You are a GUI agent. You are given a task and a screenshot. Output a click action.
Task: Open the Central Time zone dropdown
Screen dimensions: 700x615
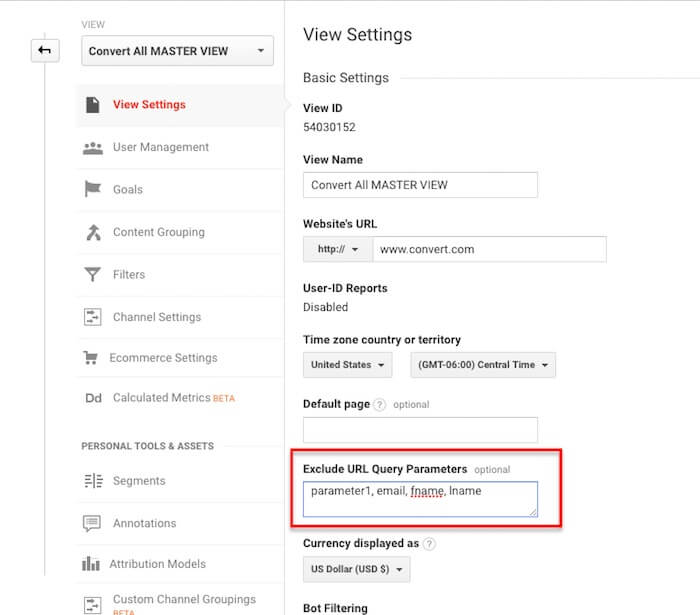coord(483,365)
